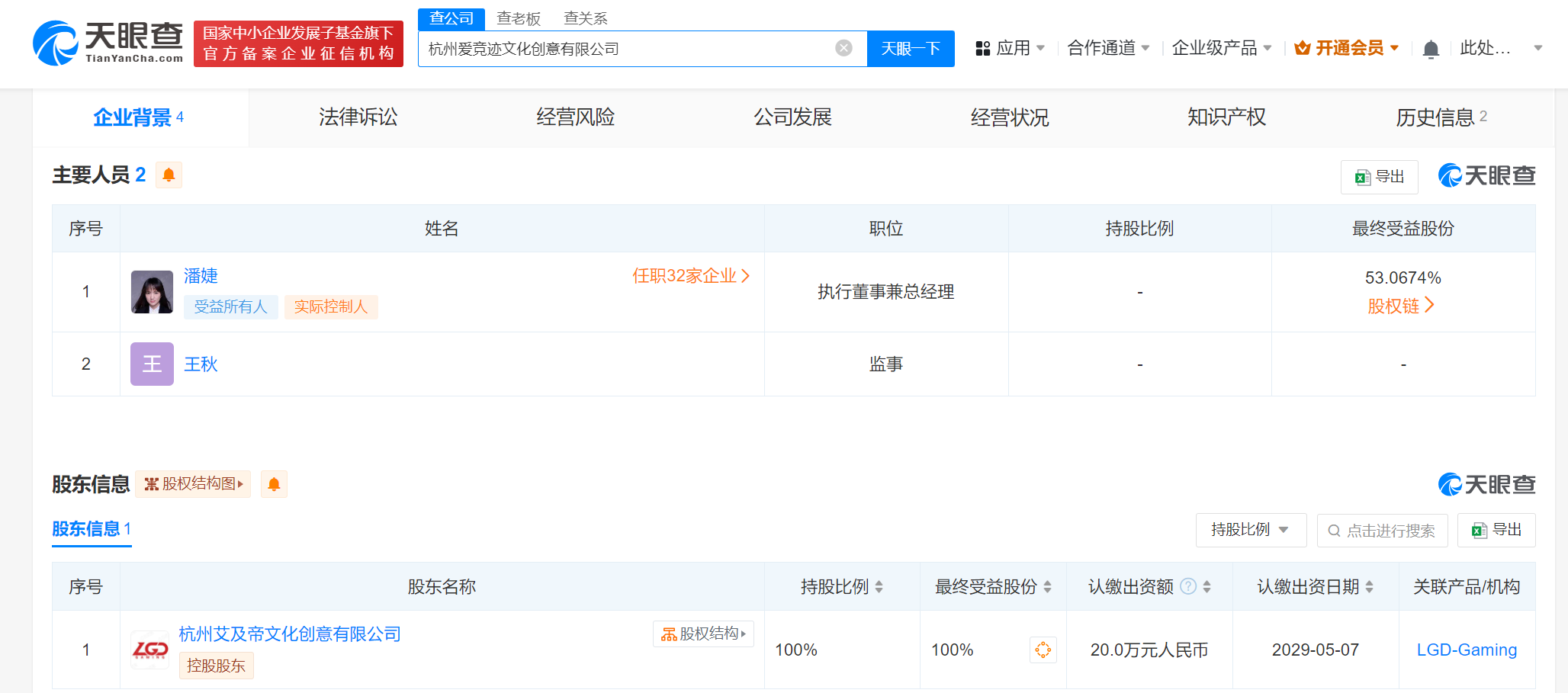
Task: Switch to the 查老板 tab
Action: tap(519, 18)
